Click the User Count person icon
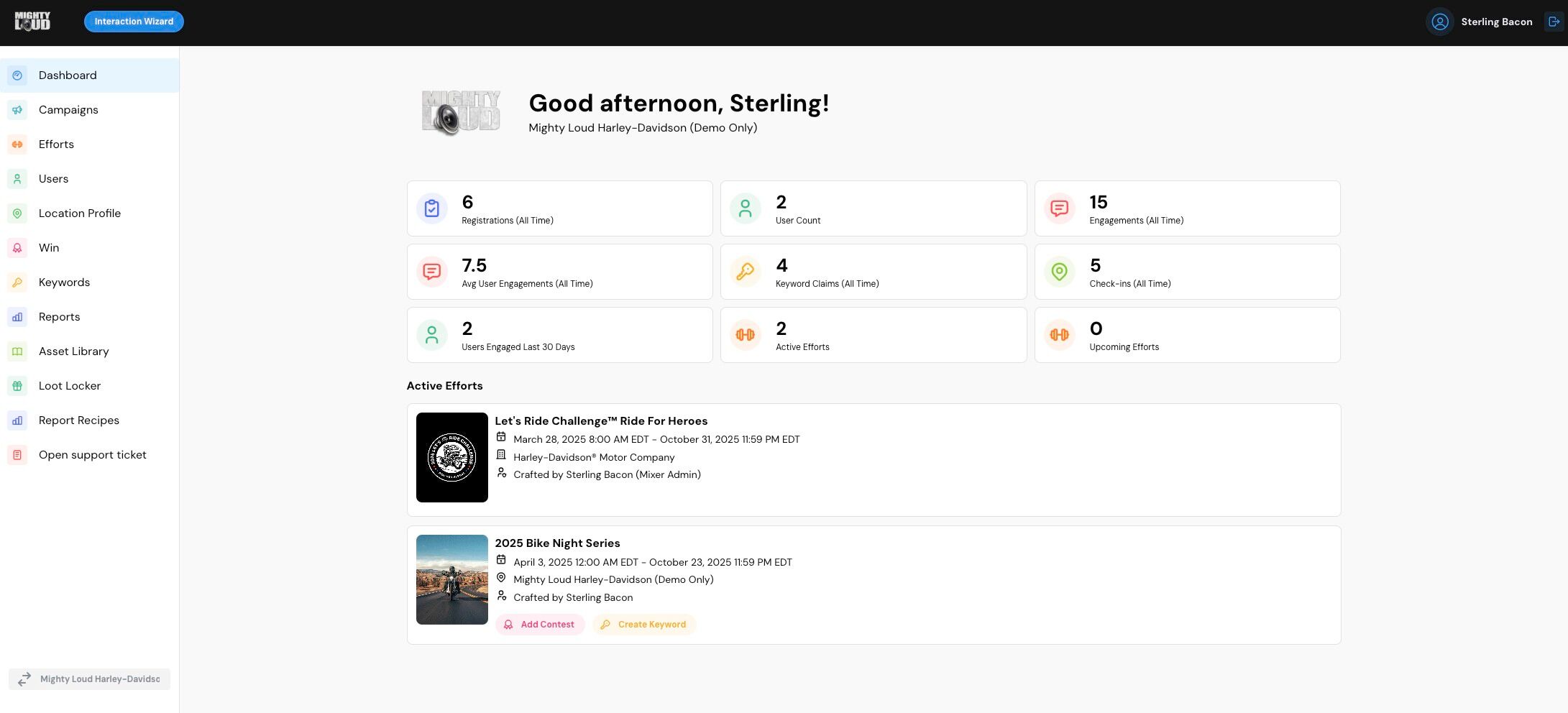This screenshot has width=1568, height=713. (746, 208)
